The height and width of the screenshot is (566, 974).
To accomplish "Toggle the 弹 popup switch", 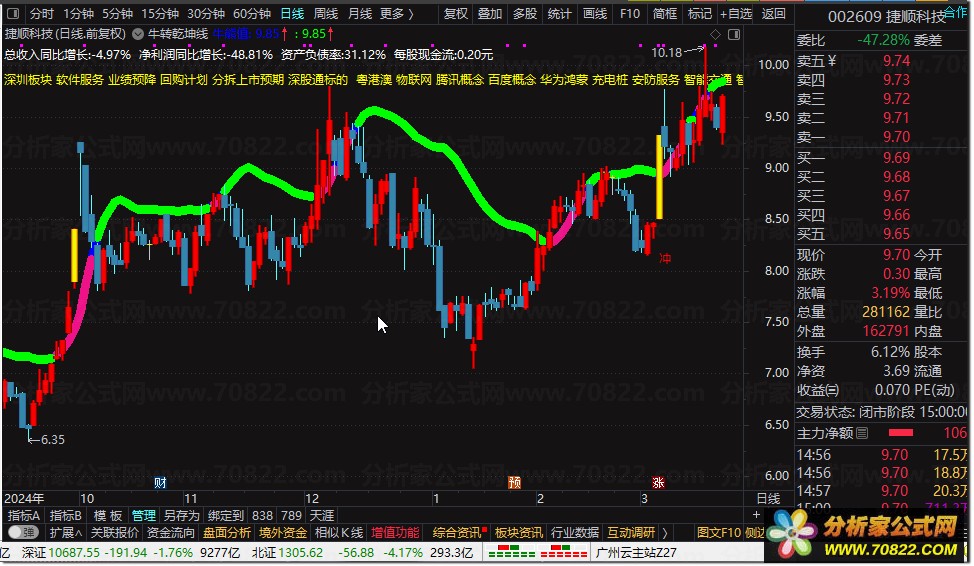I will [24, 532].
